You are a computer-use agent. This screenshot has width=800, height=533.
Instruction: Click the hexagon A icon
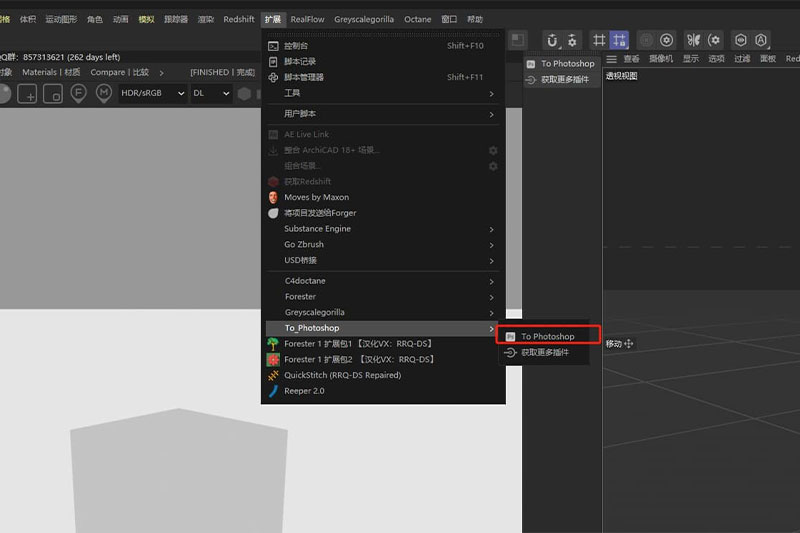(x=761, y=40)
